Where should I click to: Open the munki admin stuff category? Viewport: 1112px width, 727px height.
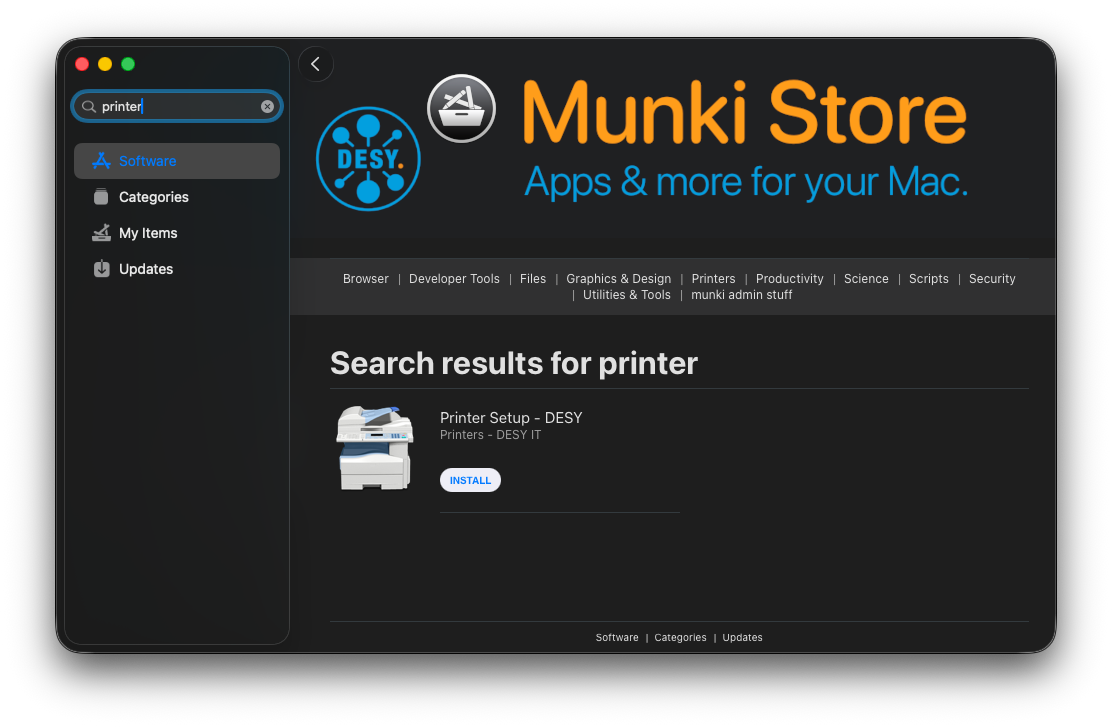coord(741,295)
